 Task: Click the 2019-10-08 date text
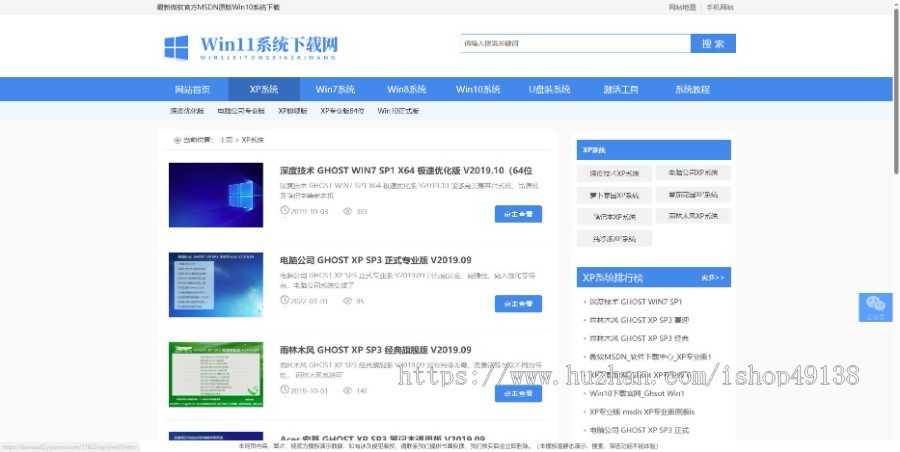(x=309, y=211)
